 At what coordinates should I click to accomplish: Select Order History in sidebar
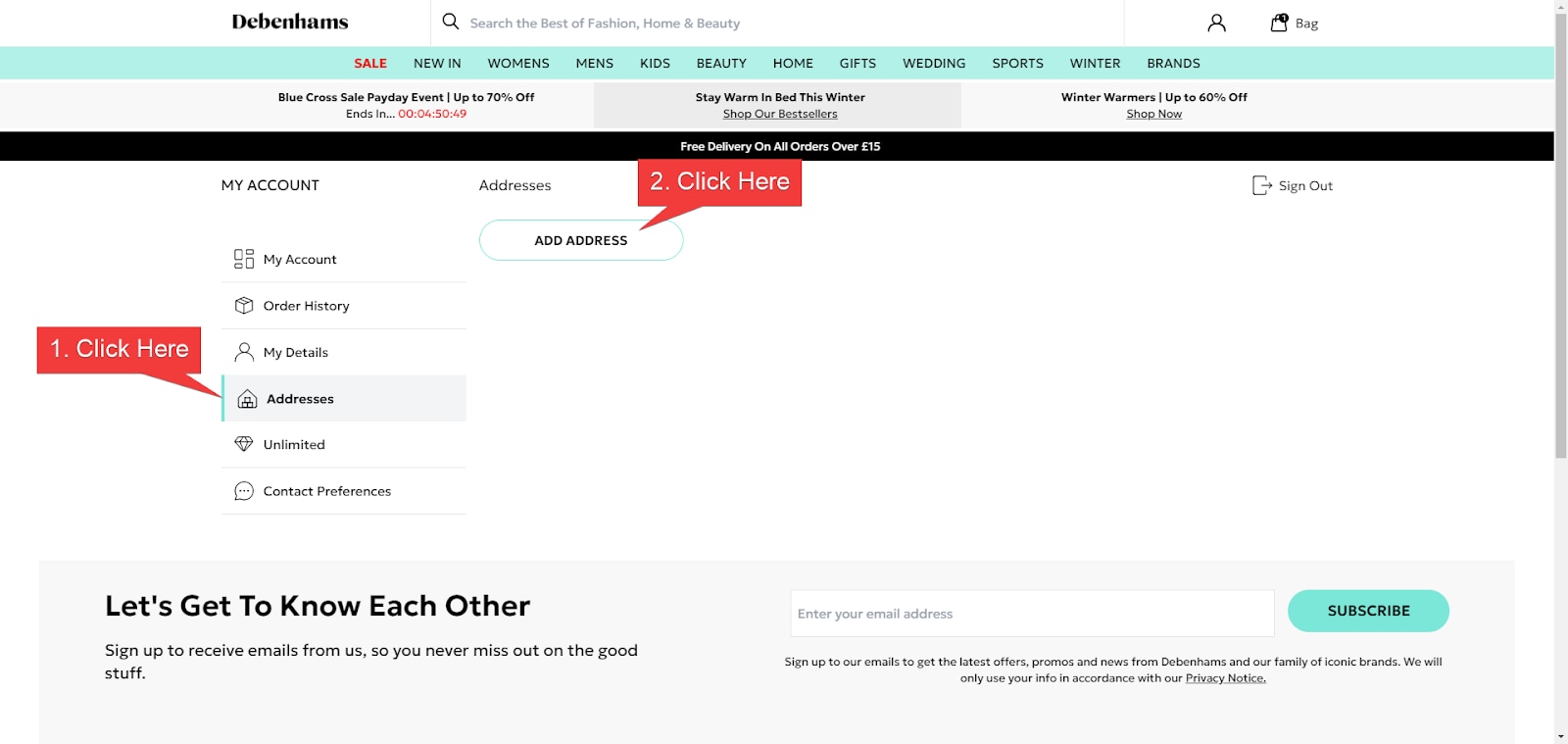pos(344,306)
